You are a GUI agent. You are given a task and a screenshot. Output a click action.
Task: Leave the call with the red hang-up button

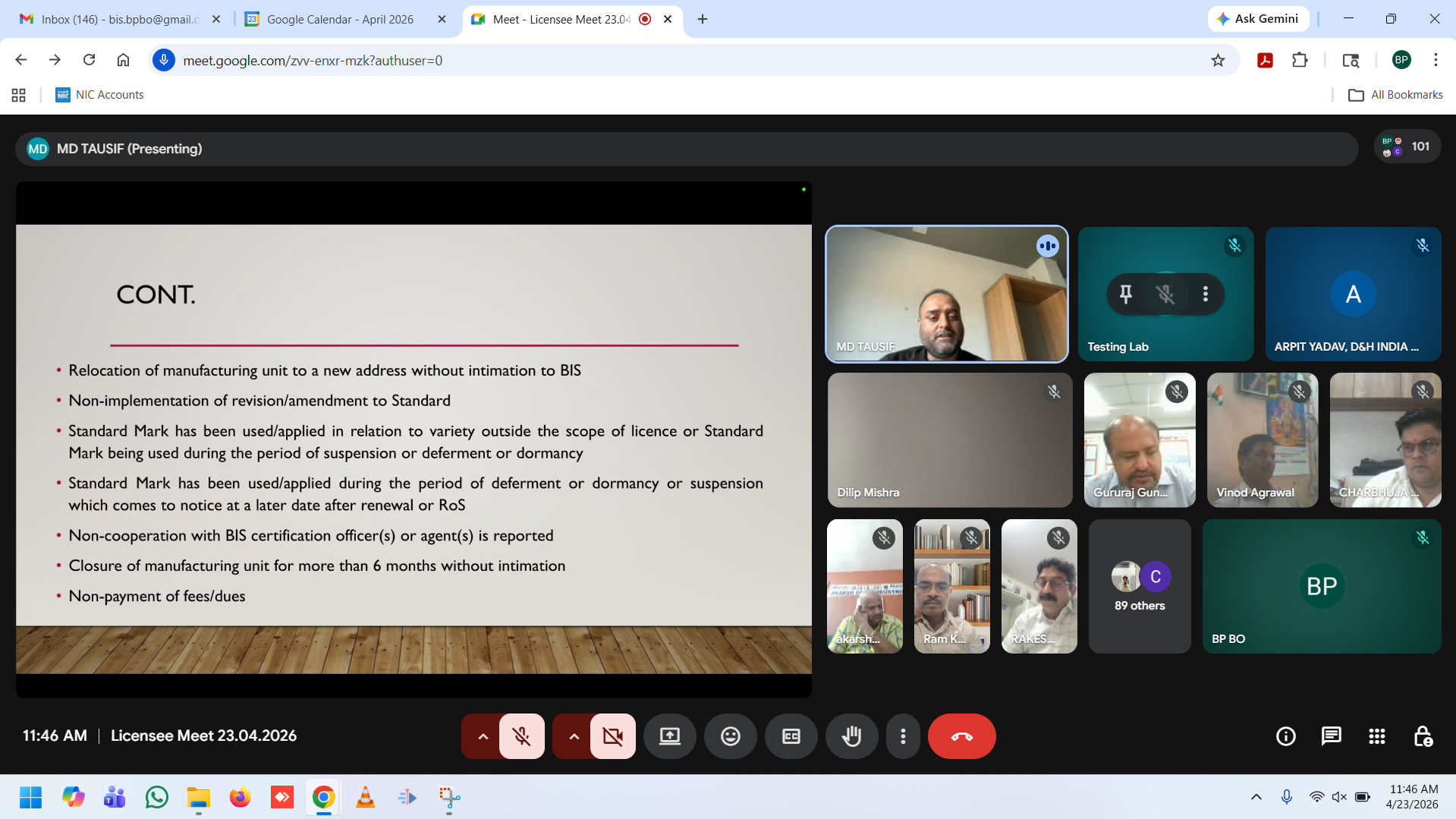click(x=961, y=736)
